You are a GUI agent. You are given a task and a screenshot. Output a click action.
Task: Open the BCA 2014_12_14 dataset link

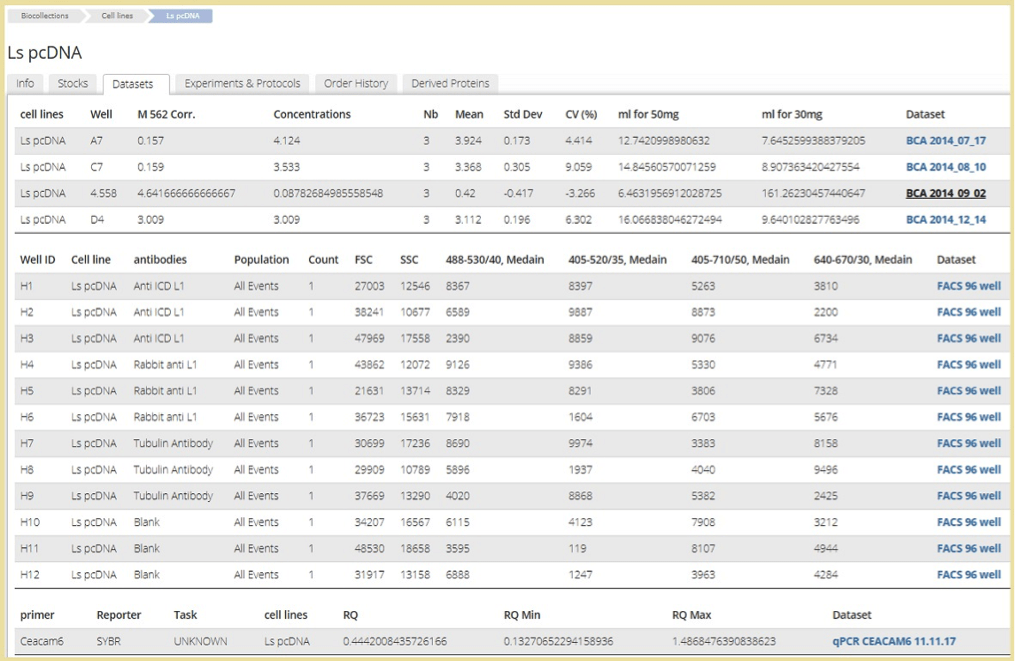(945, 220)
